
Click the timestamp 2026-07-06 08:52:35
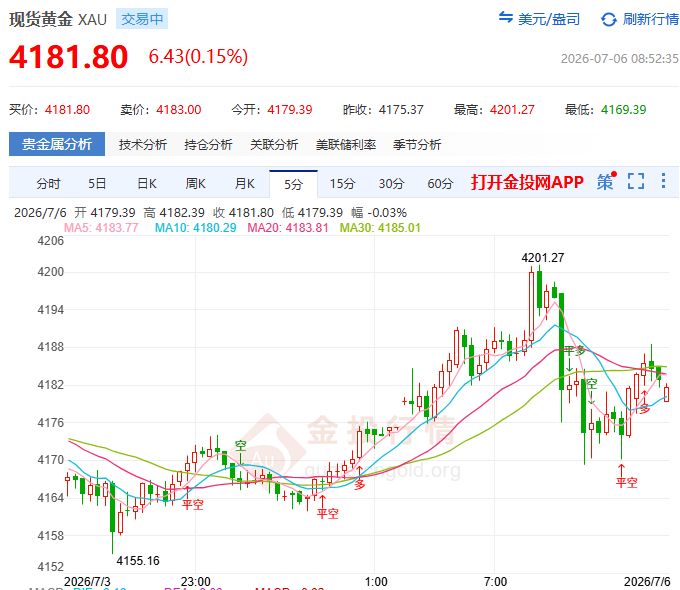(620, 59)
